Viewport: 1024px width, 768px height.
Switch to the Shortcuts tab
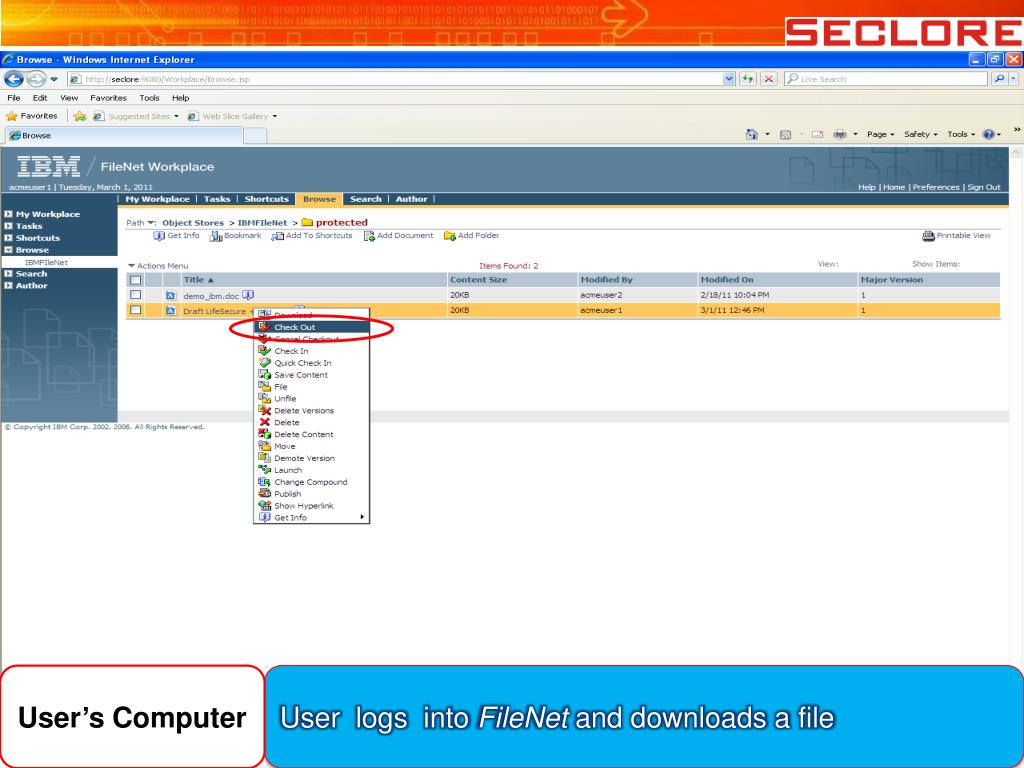[266, 199]
